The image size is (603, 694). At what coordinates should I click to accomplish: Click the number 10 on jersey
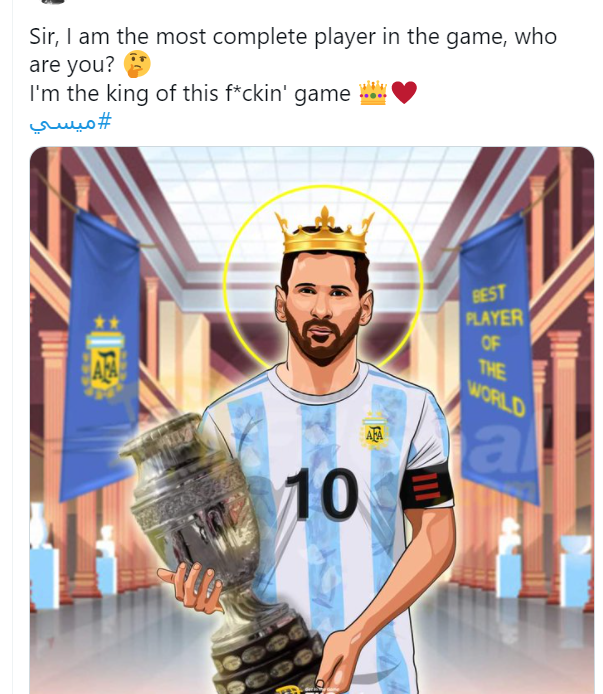(x=322, y=493)
